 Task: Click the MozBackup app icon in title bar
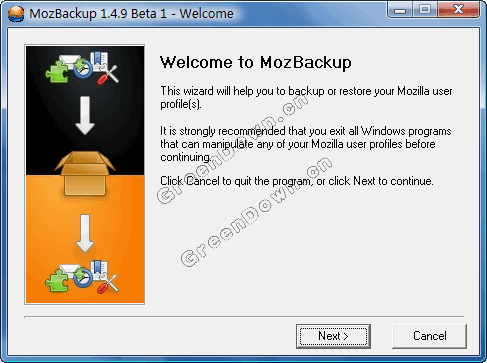[16, 14]
